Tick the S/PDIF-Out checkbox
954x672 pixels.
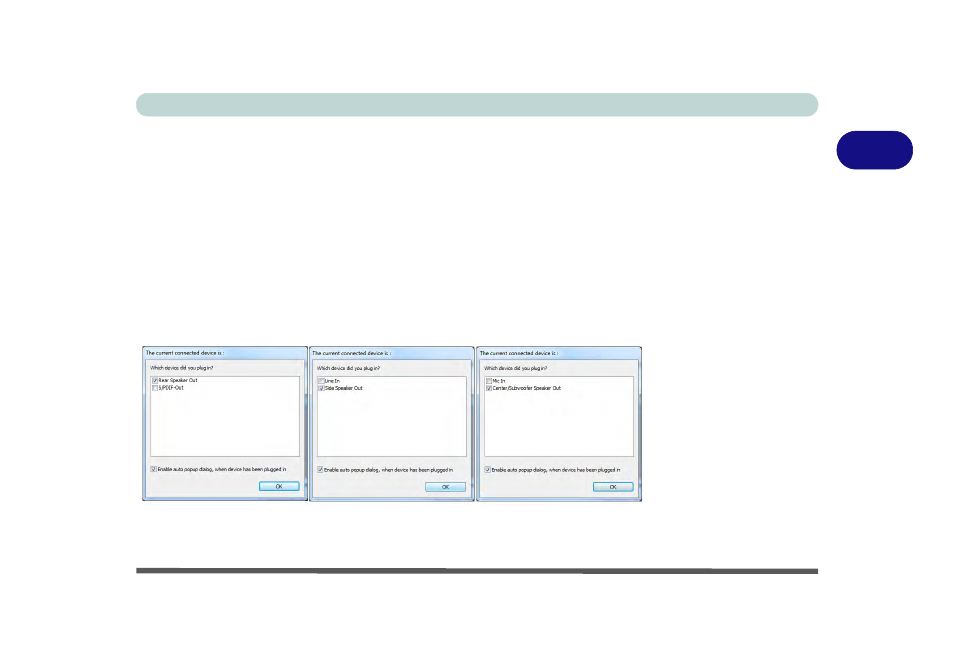(x=155, y=387)
